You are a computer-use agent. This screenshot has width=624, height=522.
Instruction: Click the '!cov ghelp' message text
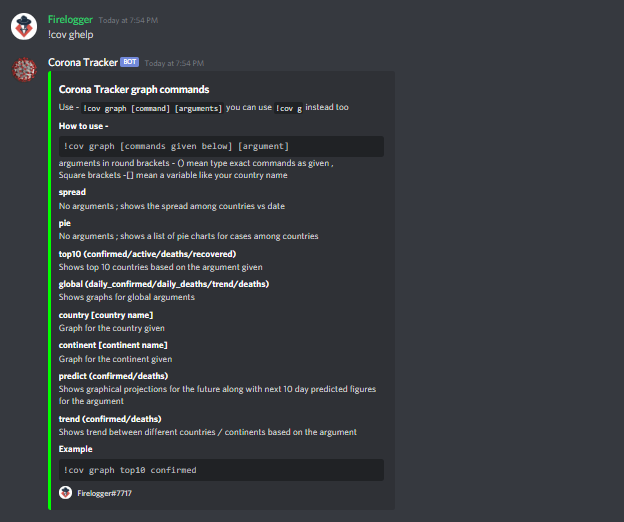coord(71,34)
